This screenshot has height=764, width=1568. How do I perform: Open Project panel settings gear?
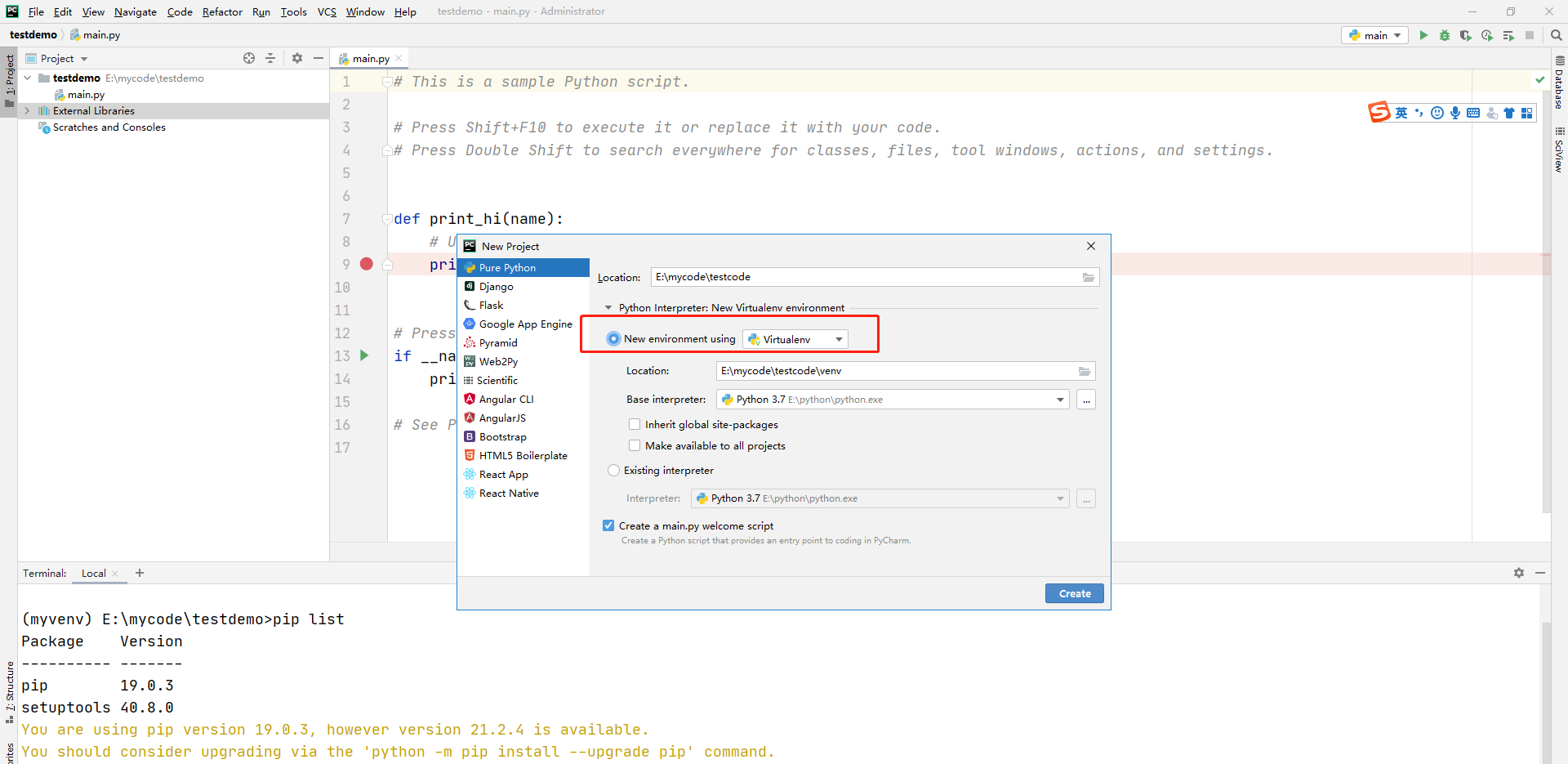coord(297,58)
